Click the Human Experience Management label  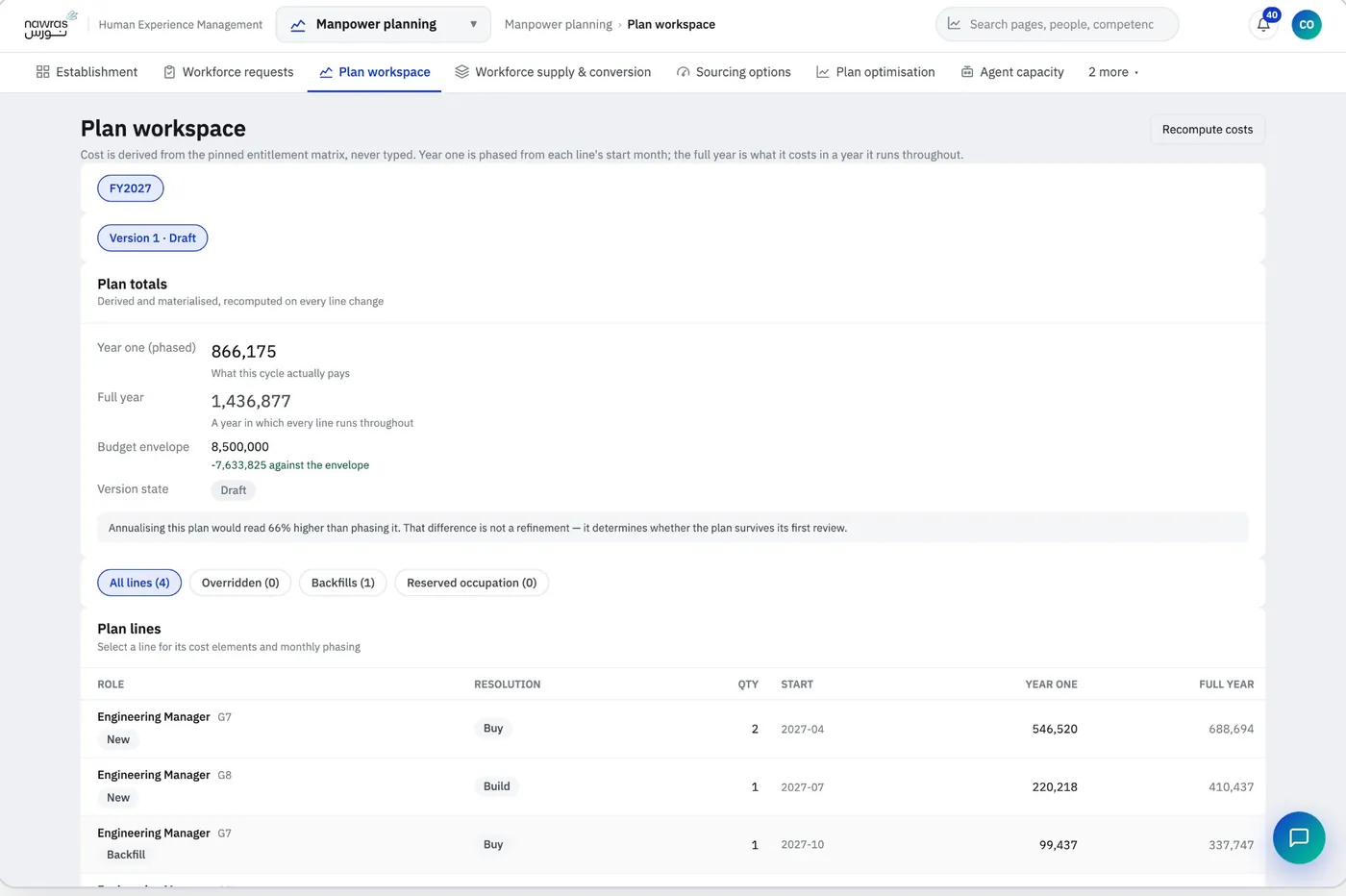point(181,25)
